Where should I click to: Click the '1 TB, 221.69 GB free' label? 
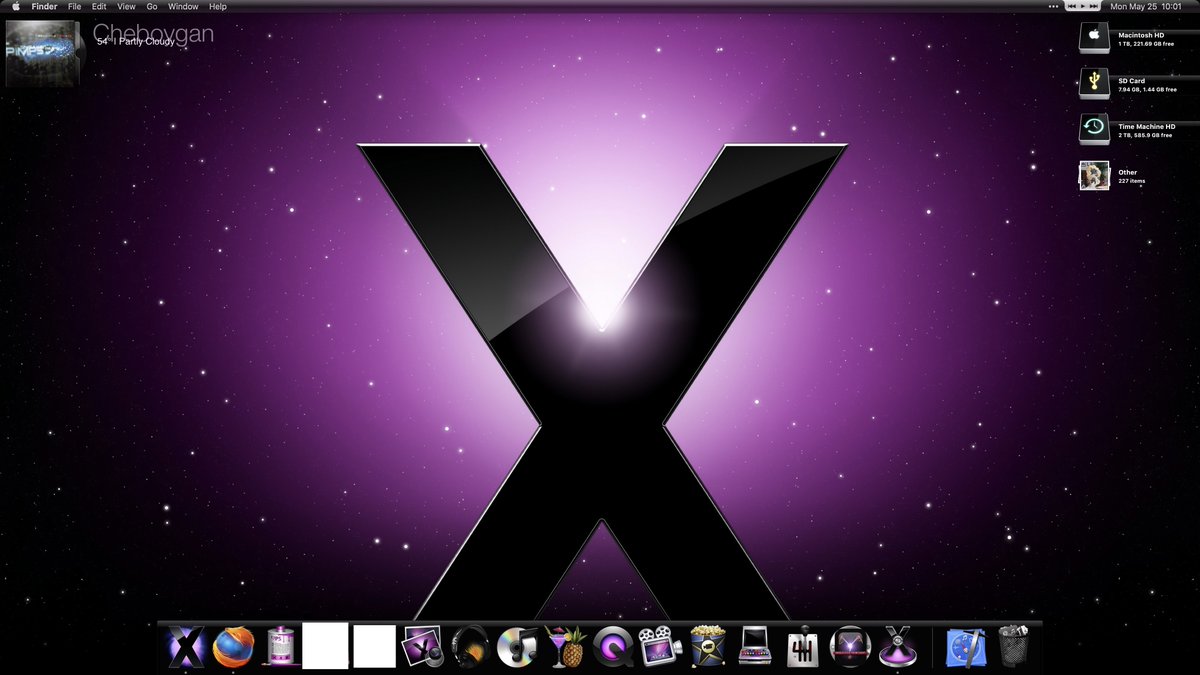(x=1147, y=44)
